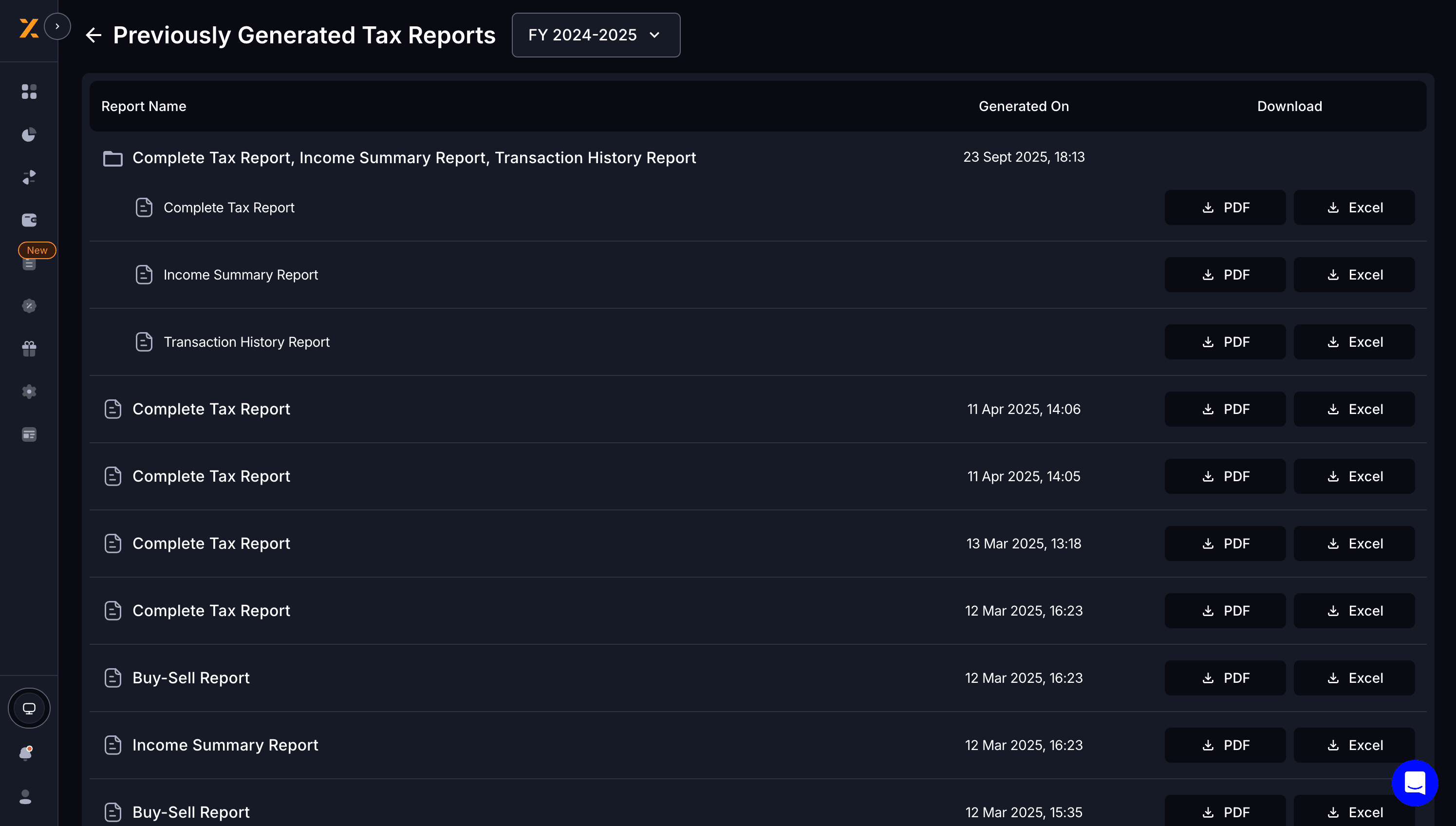The height and width of the screenshot is (826, 1456).
Task: Click the notification bell icon
Action: click(x=25, y=753)
